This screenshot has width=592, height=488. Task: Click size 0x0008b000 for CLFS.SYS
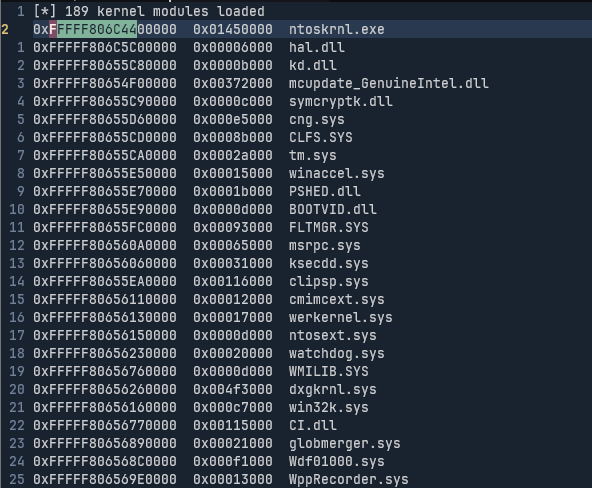point(233,137)
